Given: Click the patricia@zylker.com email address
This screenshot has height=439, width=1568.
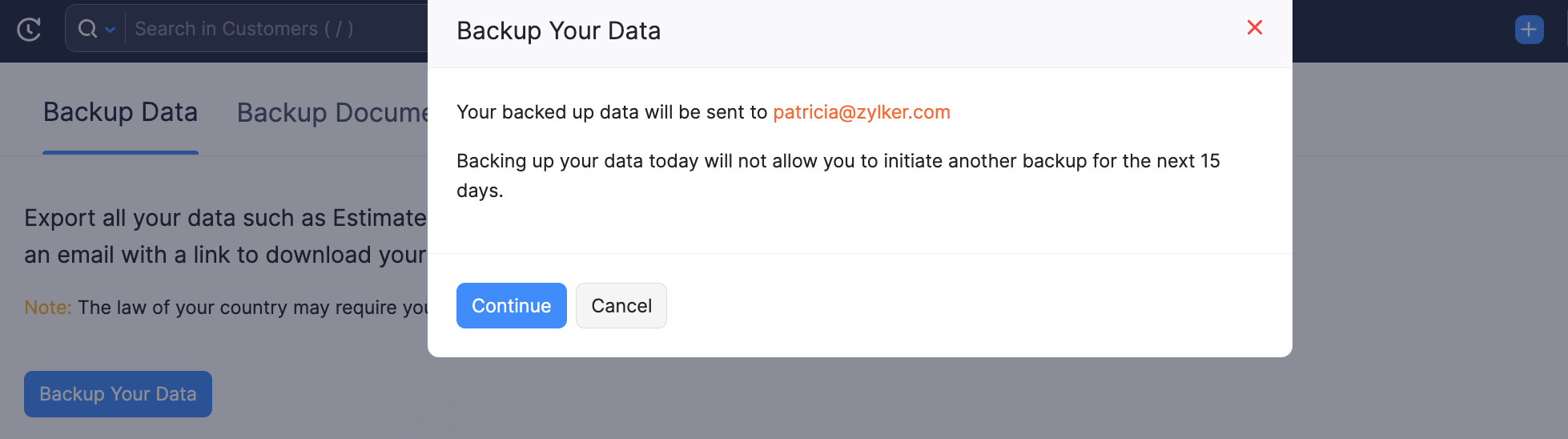Looking at the screenshot, I should 861,112.
